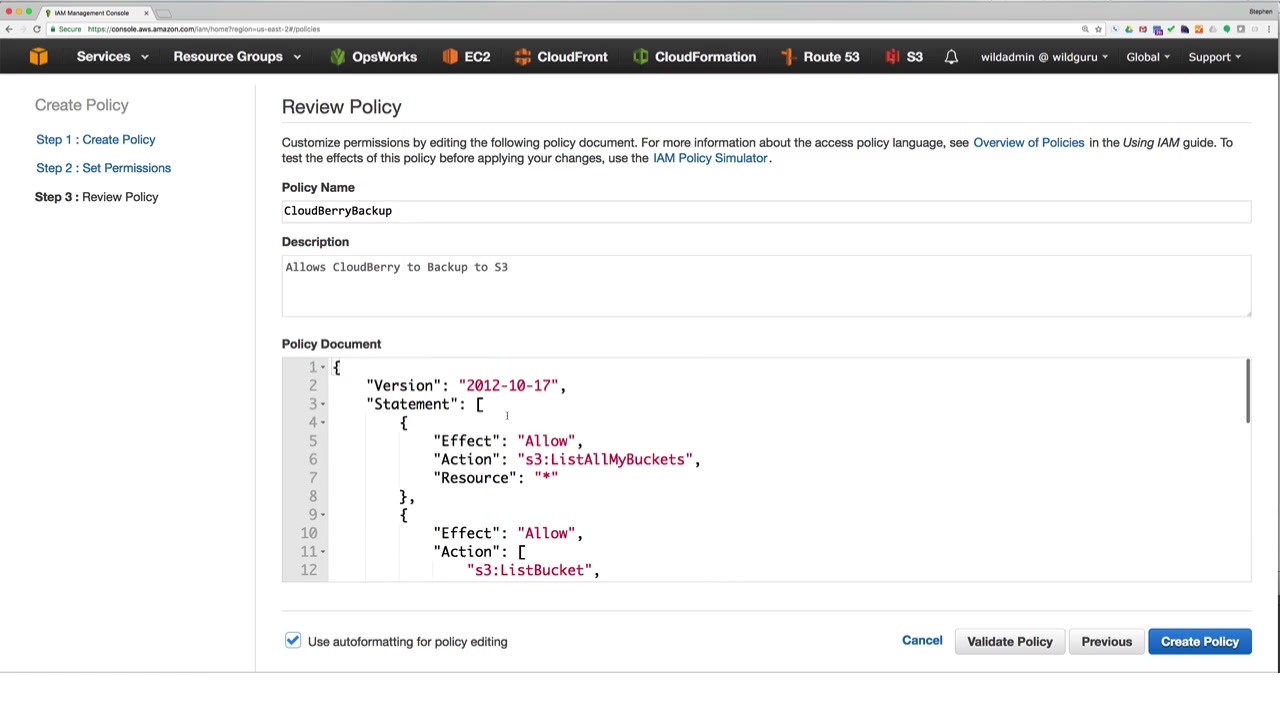
Task: Click the notifications bell icon
Action: click(x=951, y=57)
